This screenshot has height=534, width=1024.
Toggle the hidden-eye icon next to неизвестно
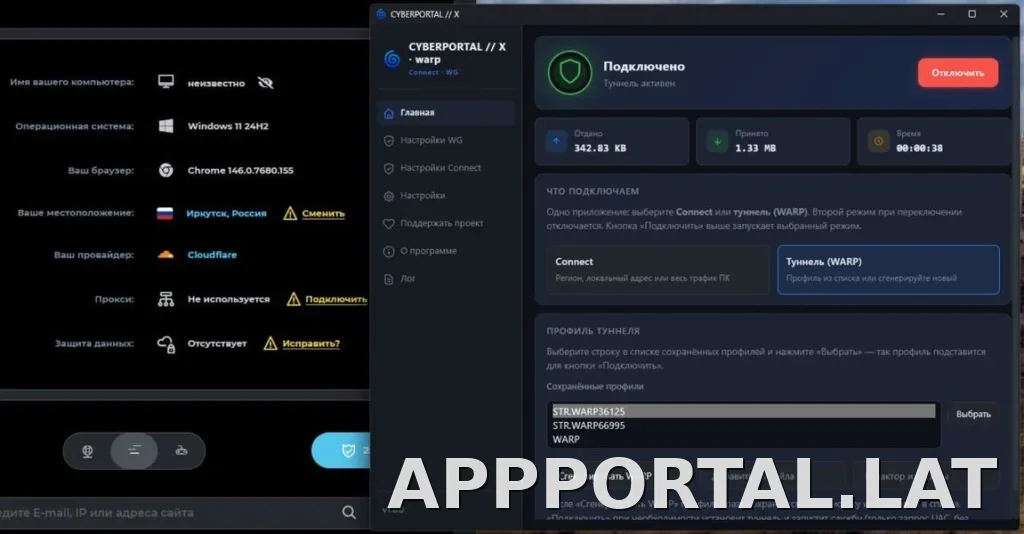(x=265, y=83)
